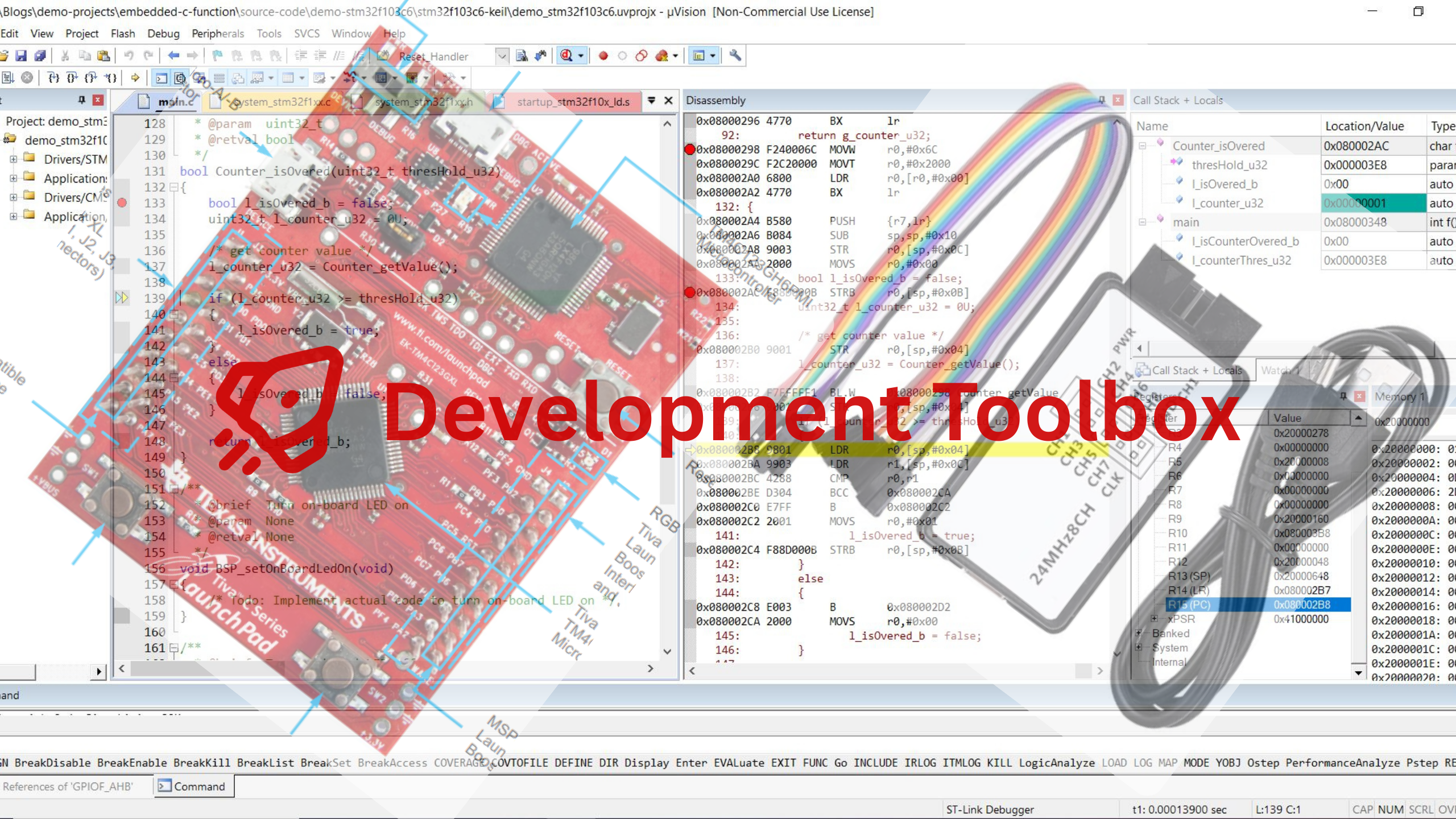Click the Navigate Backwards blue arrow icon
The image size is (1456, 819).
pyautogui.click(x=174, y=56)
